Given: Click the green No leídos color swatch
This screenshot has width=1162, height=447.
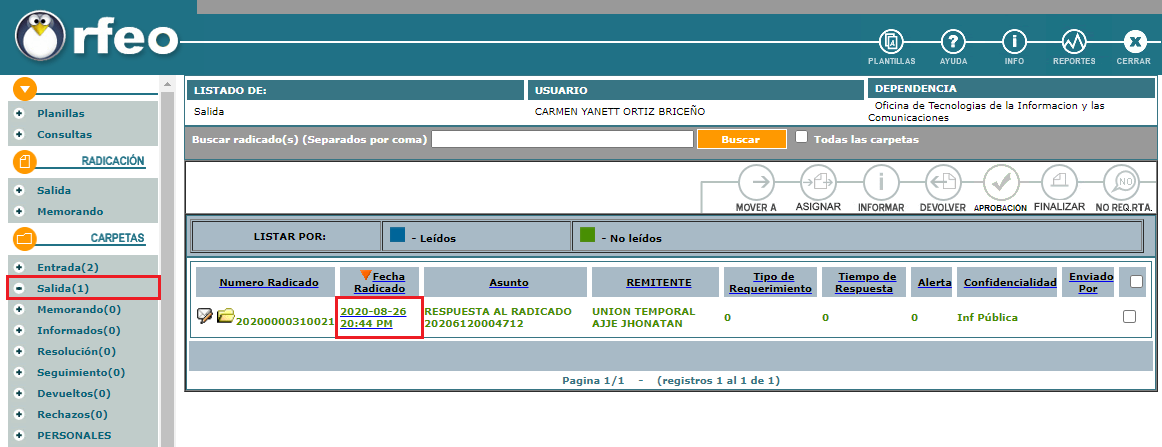Looking at the screenshot, I should tap(587, 235).
